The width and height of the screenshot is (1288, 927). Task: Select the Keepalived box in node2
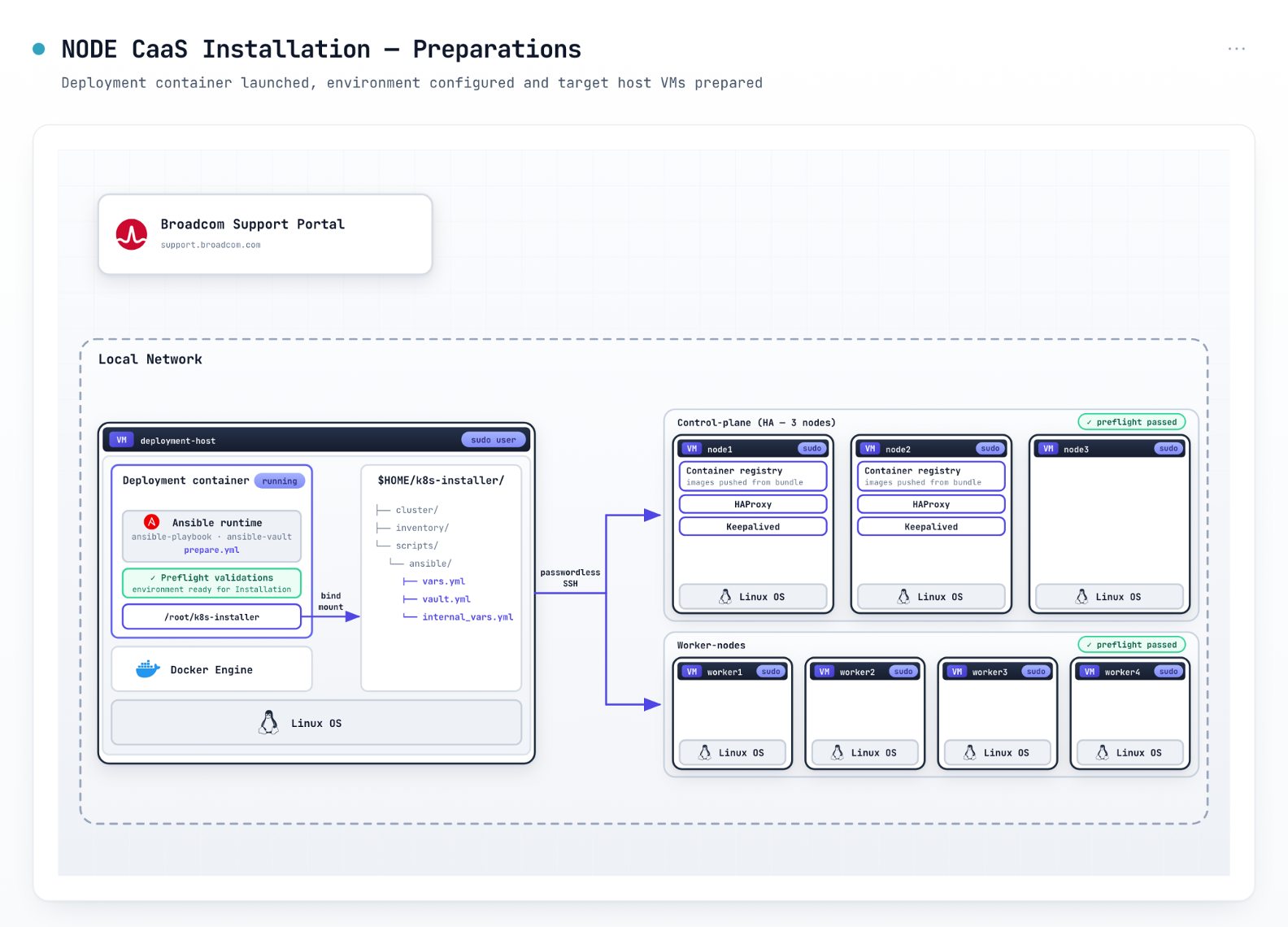pos(931,527)
